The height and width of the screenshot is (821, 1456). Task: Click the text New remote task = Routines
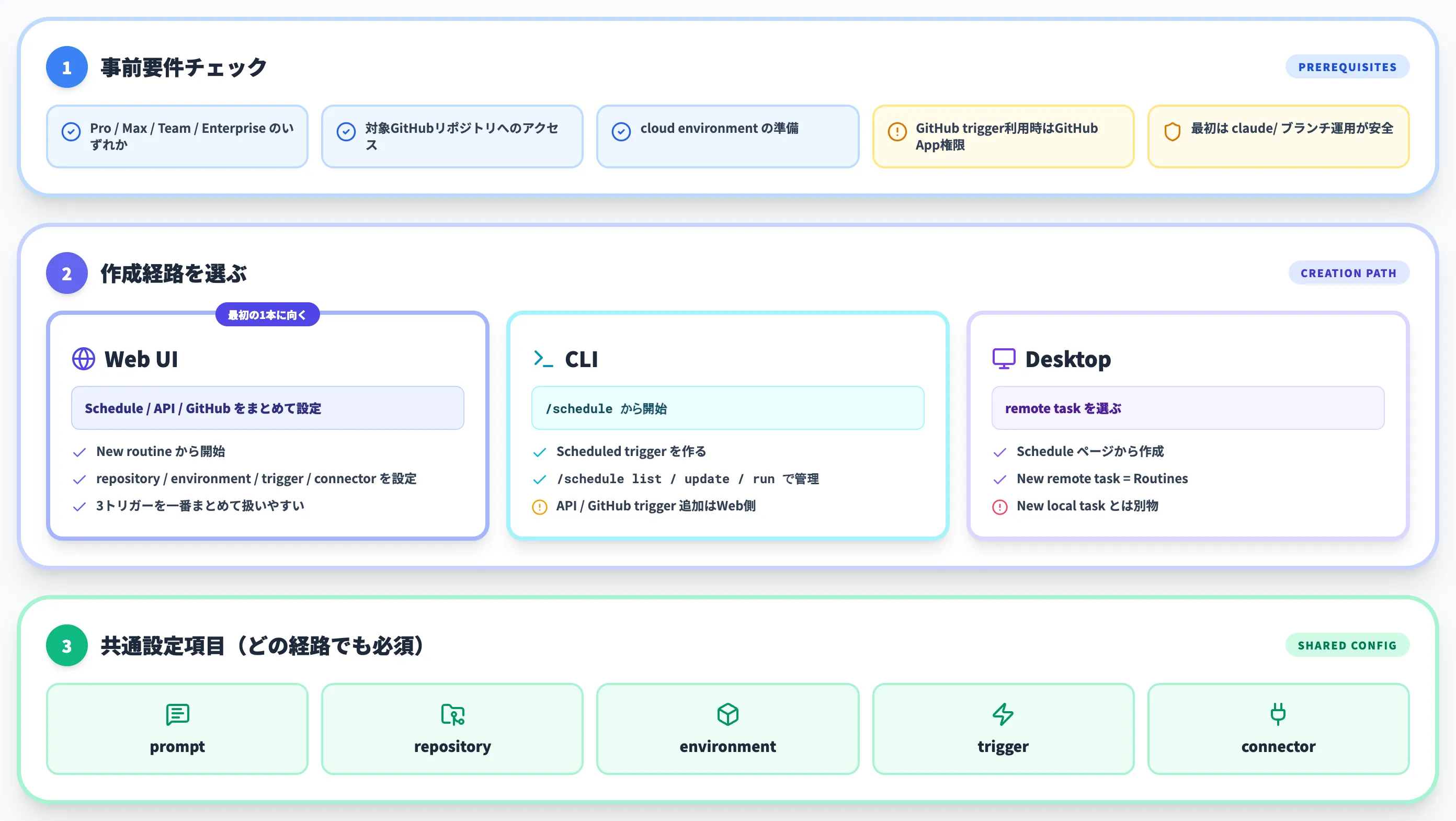pyautogui.click(x=1102, y=478)
